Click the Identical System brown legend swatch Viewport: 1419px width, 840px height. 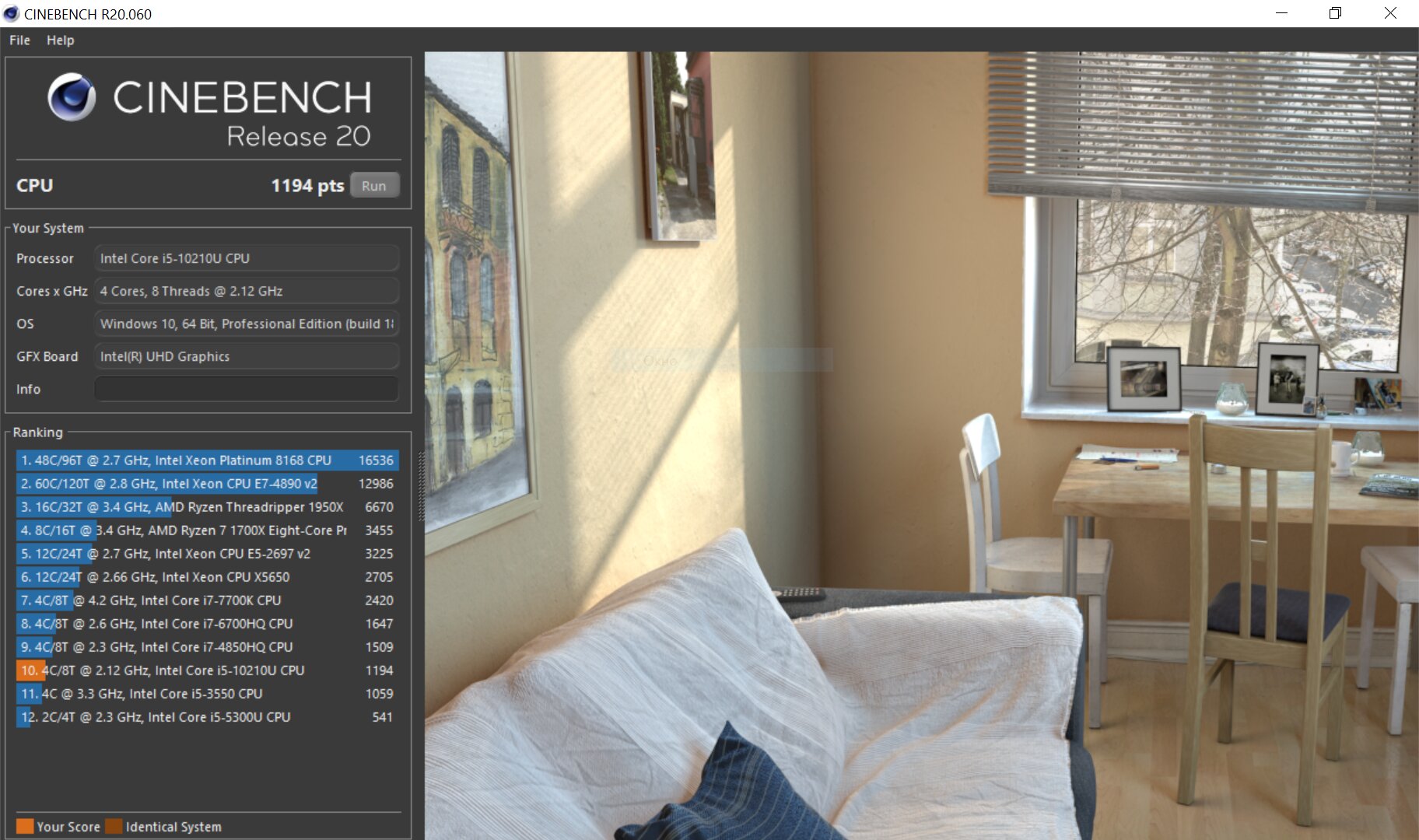coord(114,826)
